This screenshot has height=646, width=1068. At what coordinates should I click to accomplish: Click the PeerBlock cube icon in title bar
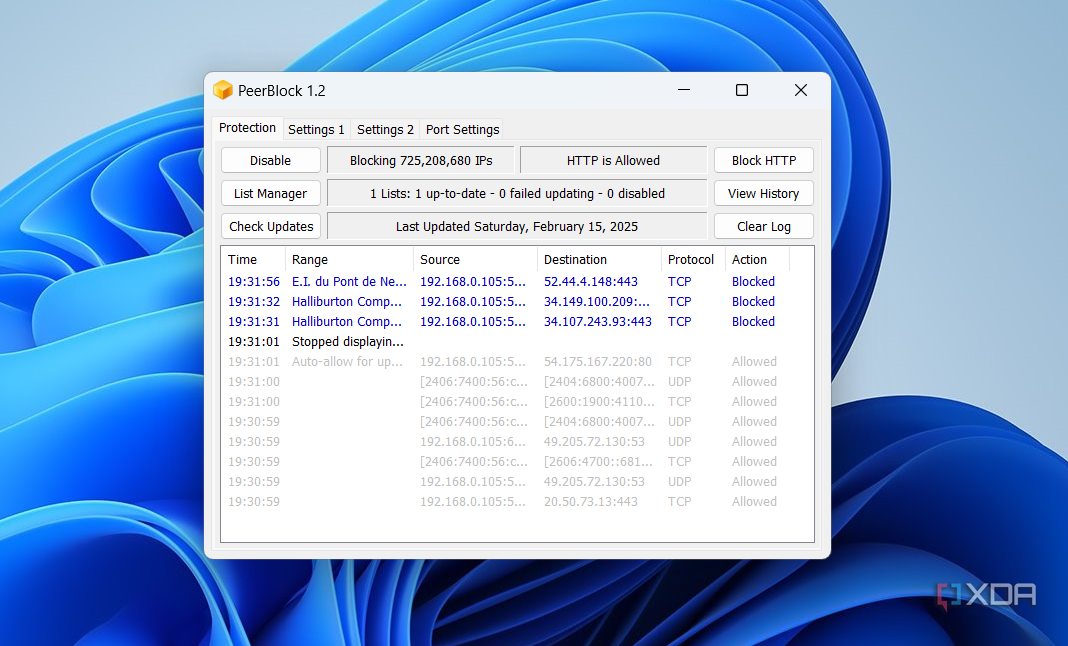223,90
